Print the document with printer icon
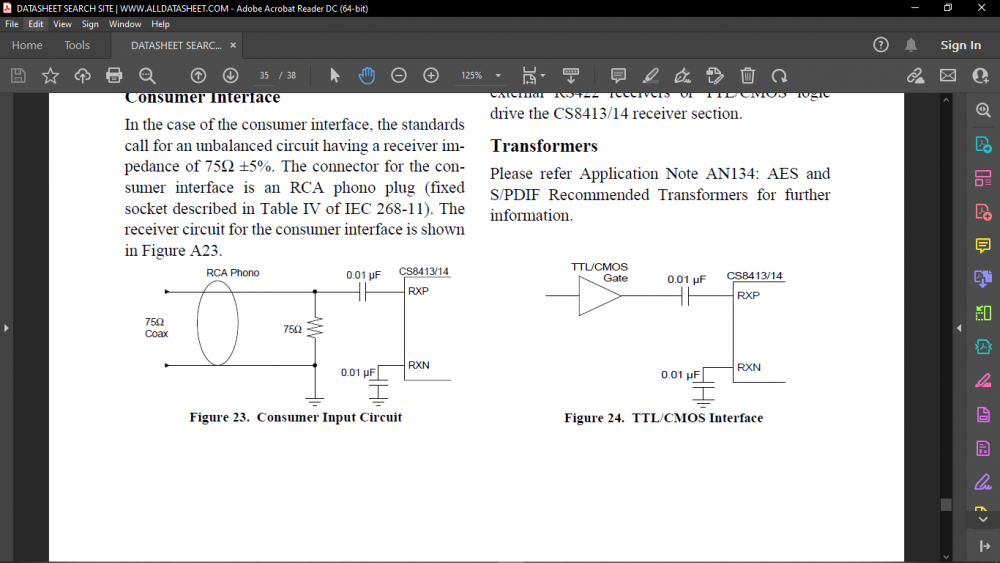1000x563 pixels. pyautogui.click(x=114, y=75)
